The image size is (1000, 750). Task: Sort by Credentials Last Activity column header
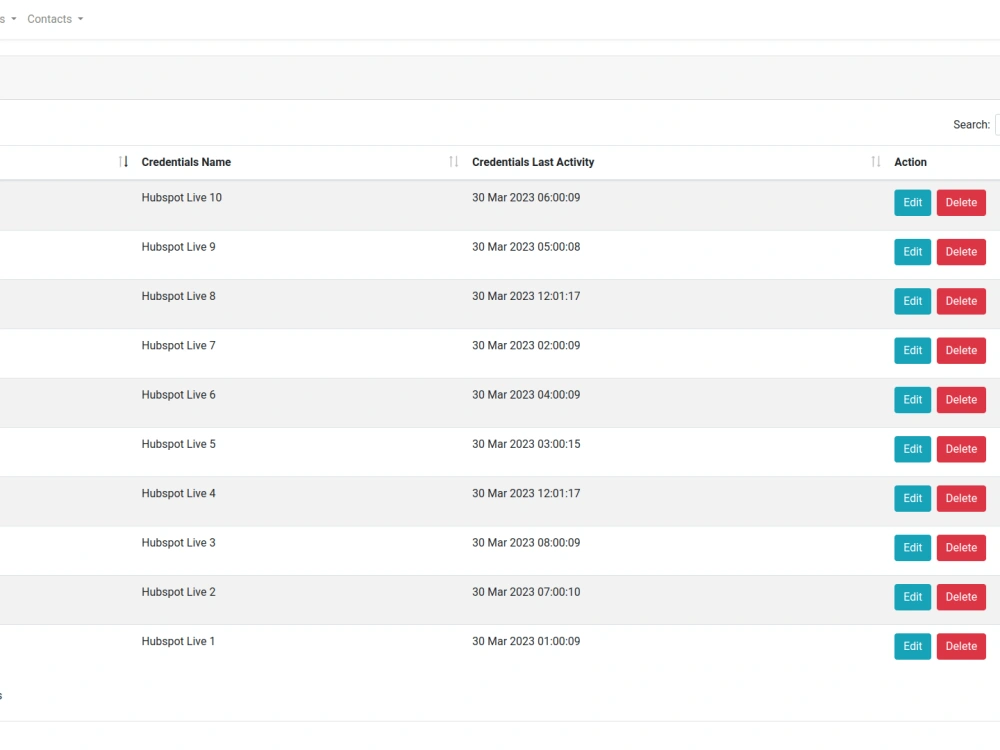pos(533,162)
